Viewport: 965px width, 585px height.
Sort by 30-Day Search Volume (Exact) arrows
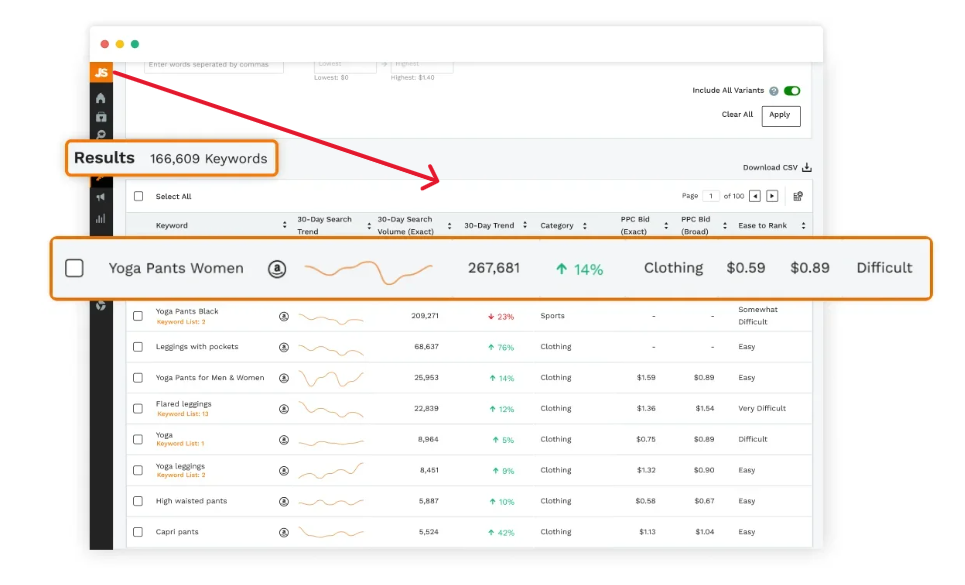click(x=449, y=226)
